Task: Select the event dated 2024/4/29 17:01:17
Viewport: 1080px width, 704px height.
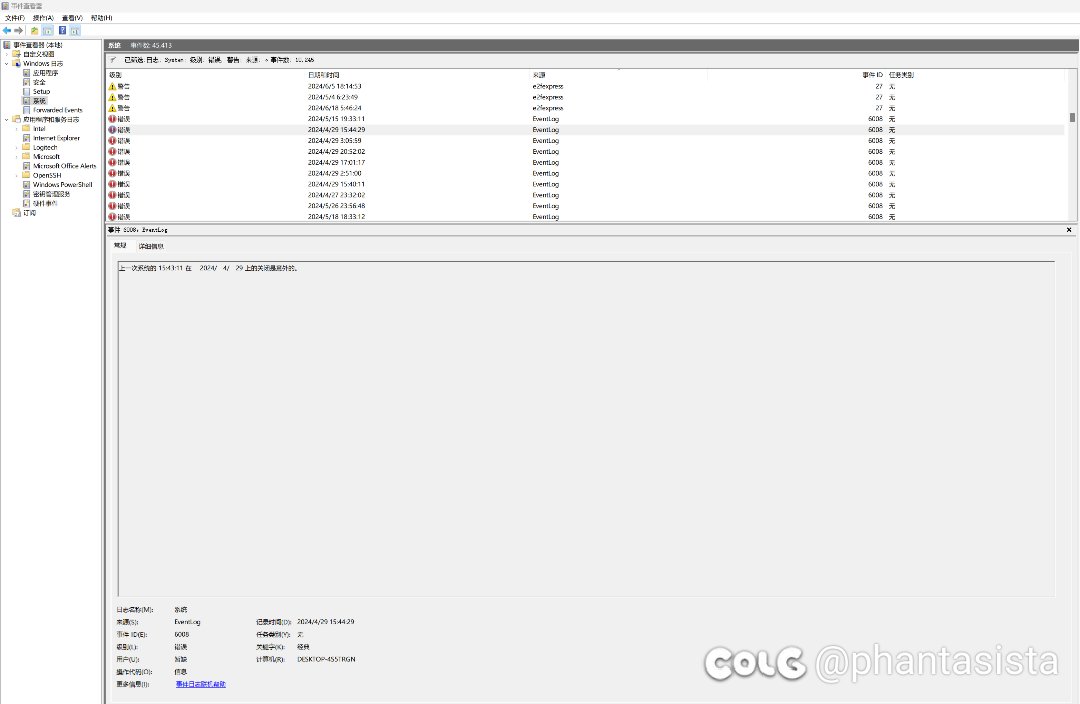Action: (x=586, y=163)
